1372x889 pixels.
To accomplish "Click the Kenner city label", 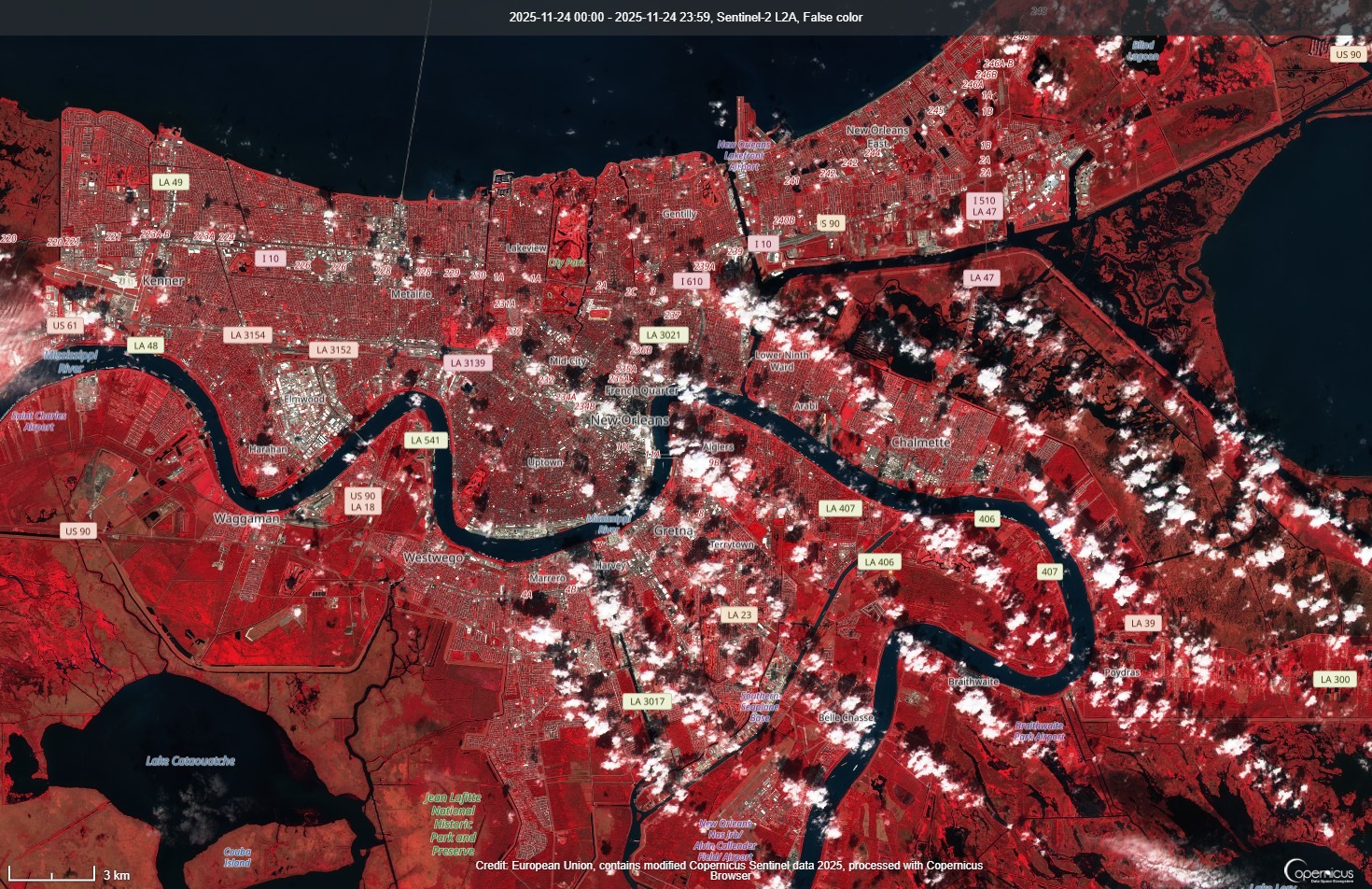I will (x=162, y=281).
